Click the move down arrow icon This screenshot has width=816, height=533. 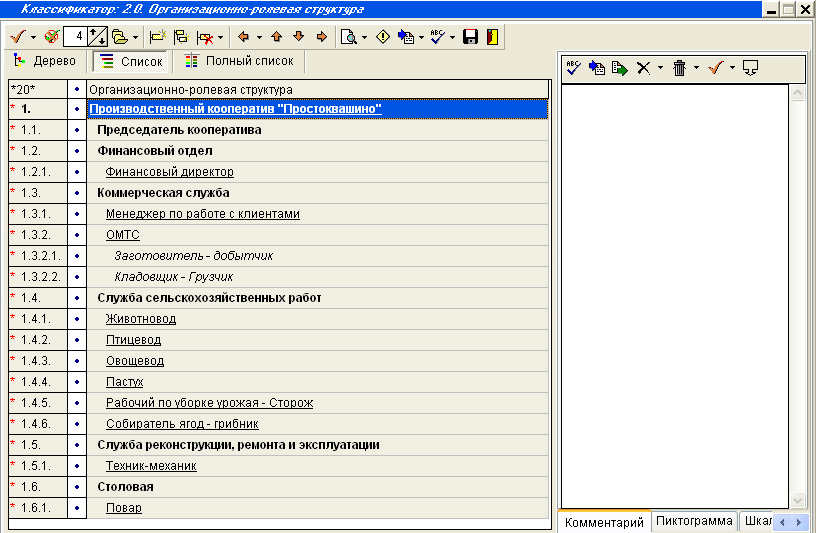(298, 36)
